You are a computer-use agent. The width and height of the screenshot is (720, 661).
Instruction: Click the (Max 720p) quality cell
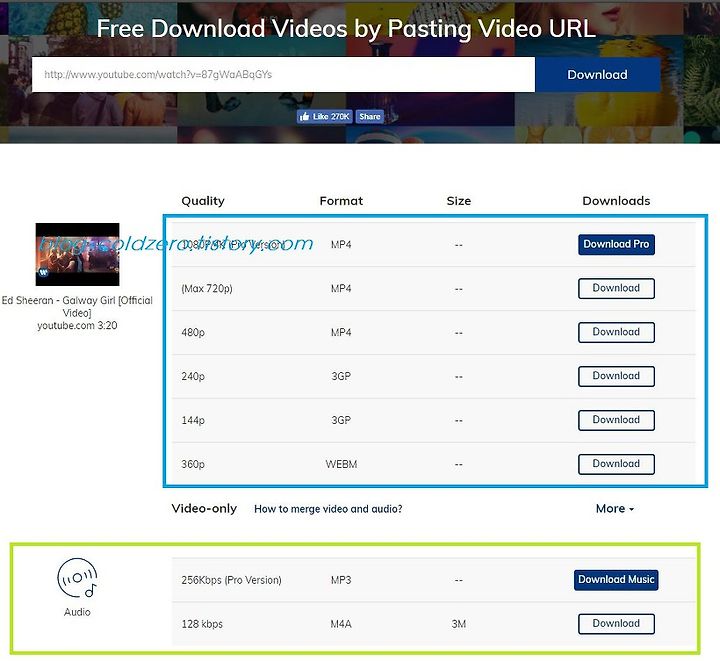(207, 289)
